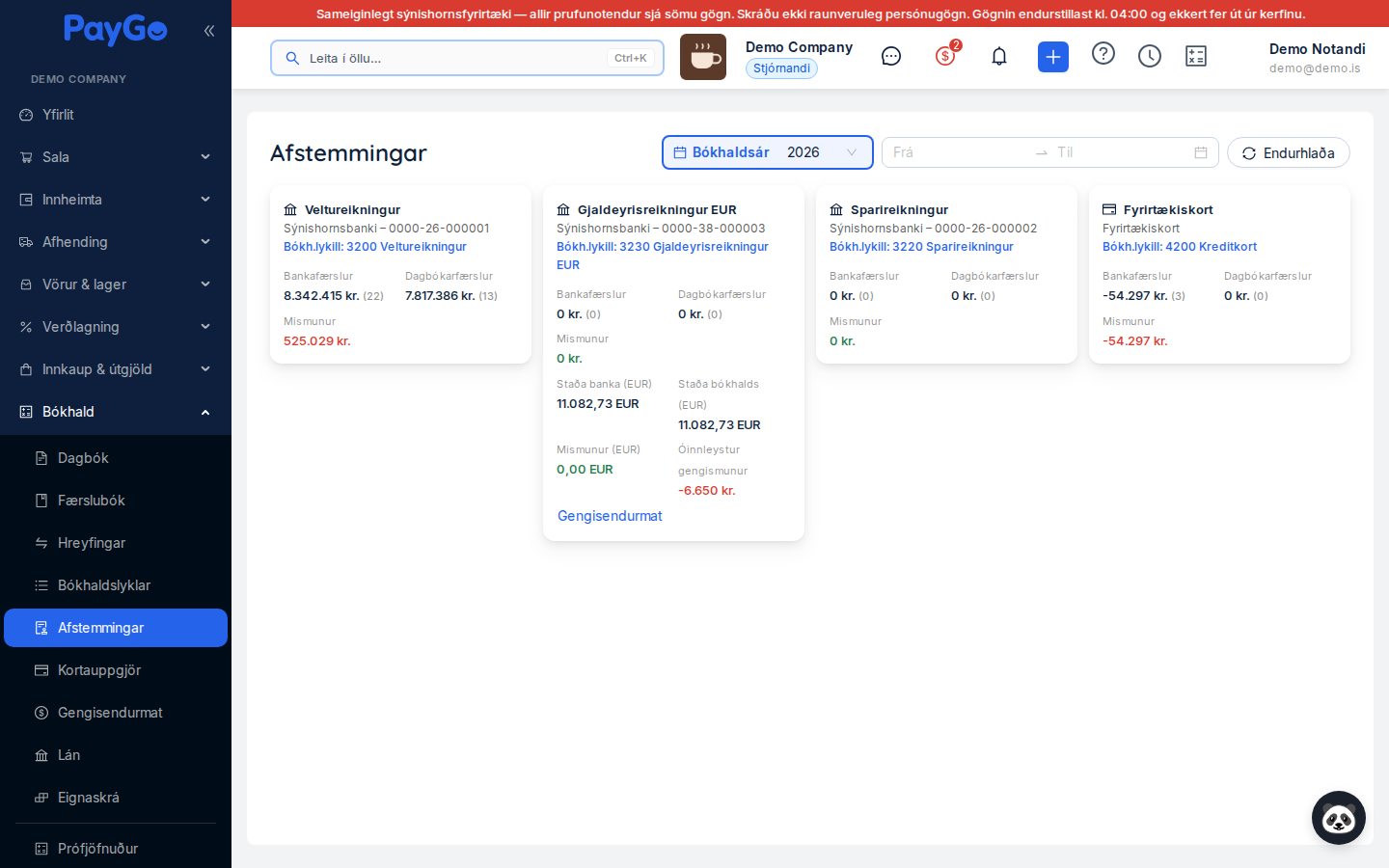This screenshot has height=868, width=1389.
Task: Collapse the sidebar with the double-chevron icon
Action: pos(209,31)
